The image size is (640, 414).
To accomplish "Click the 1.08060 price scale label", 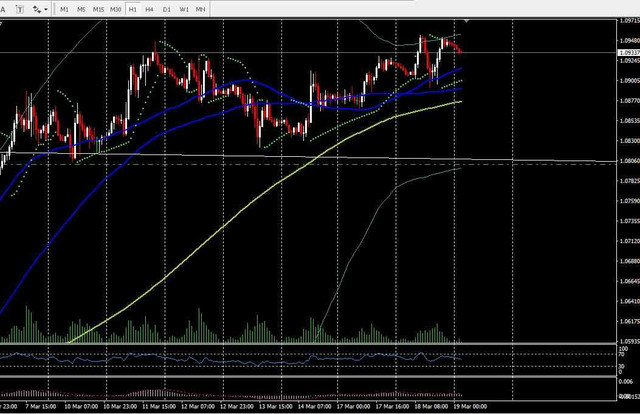I will tap(629, 161).
